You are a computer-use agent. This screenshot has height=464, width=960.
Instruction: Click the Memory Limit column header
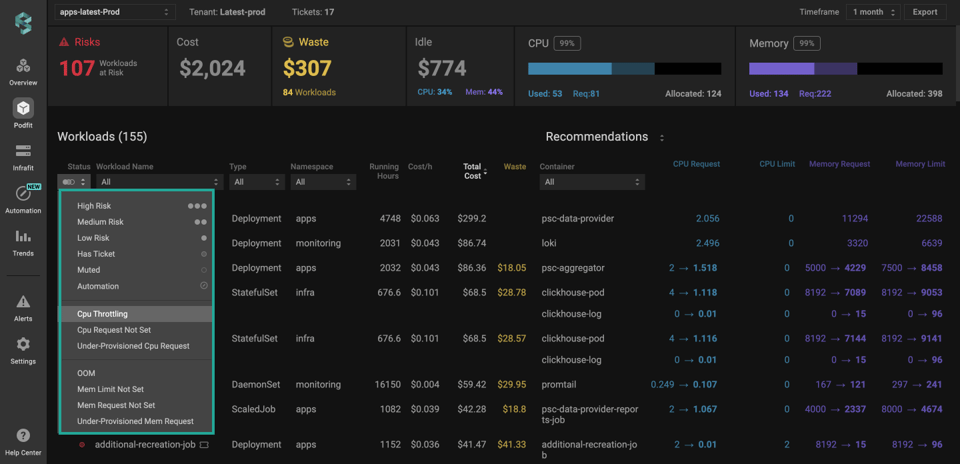[918, 164]
